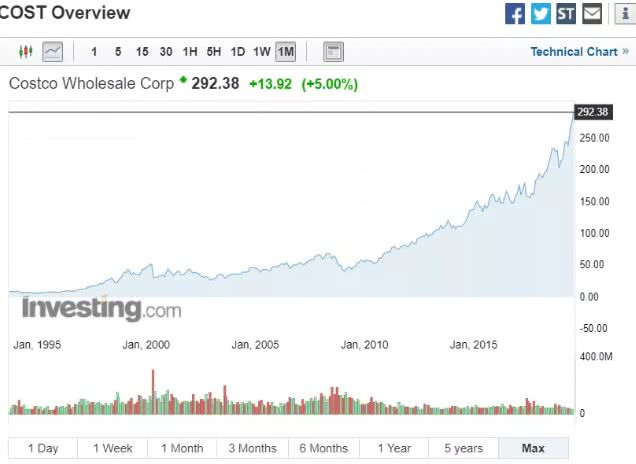Set chart interval to 1D
Image resolution: width=636 pixels, height=464 pixels.
point(238,51)
